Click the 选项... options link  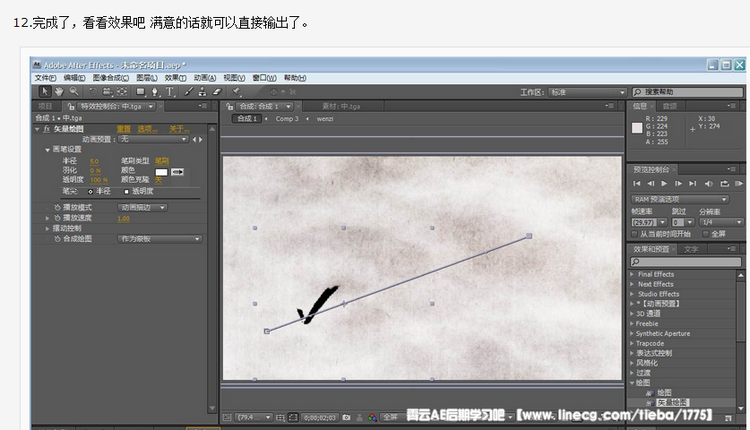(148, 129)
